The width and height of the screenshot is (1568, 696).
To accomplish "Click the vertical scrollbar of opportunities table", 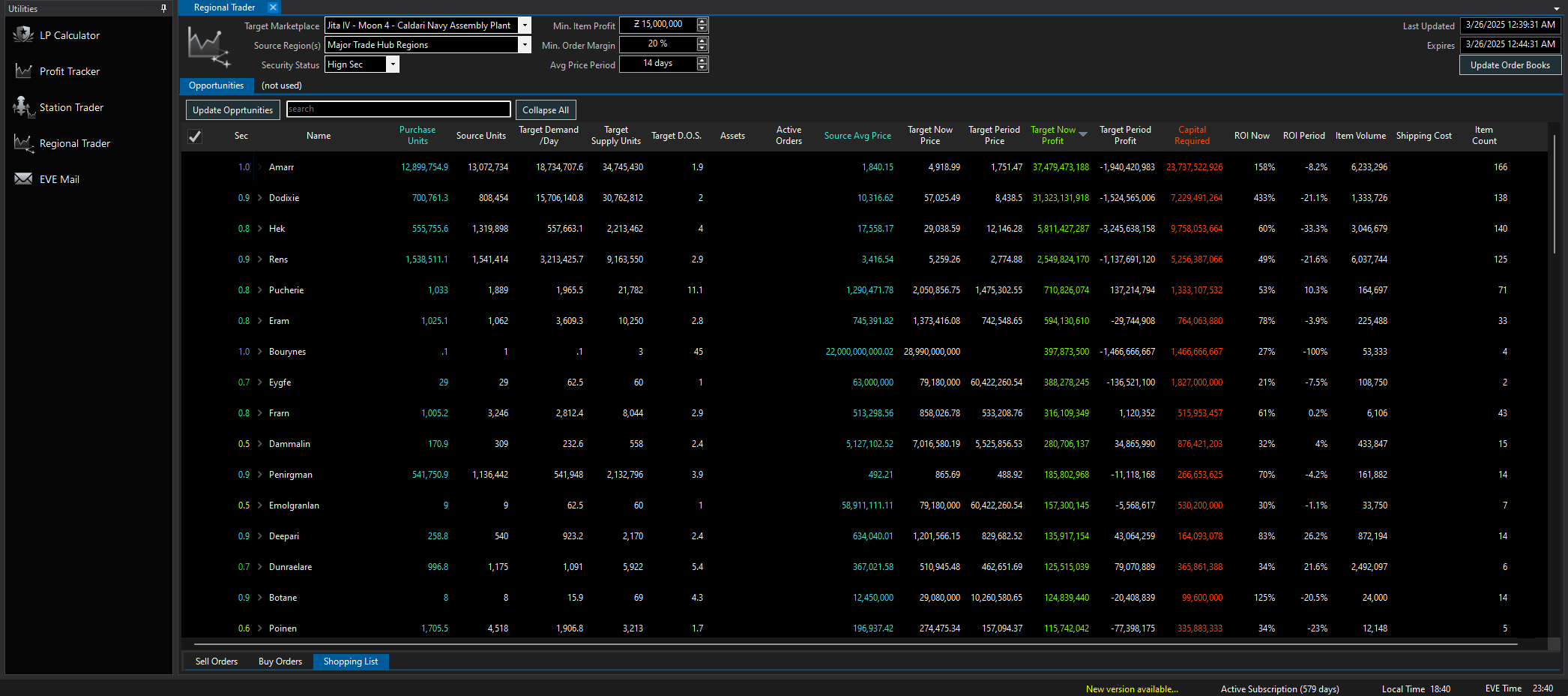I will click(1555, 195).
